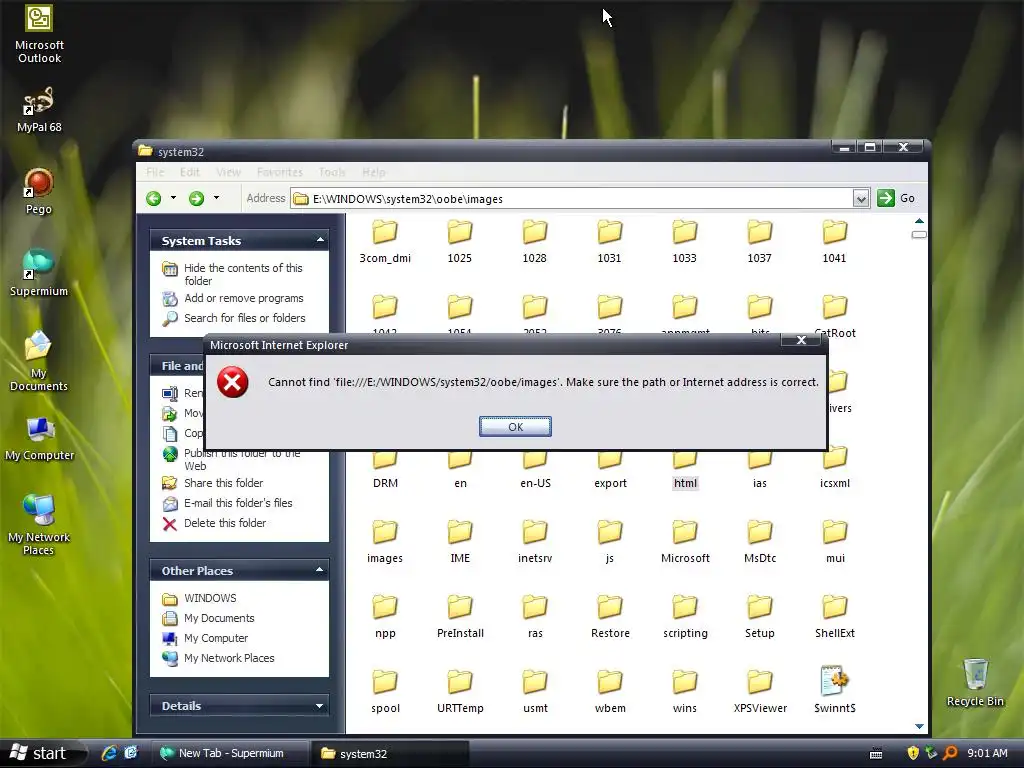Select the html folder
Screen dimensions: 1024x768
pyautogui.click(x=685, y=472)
